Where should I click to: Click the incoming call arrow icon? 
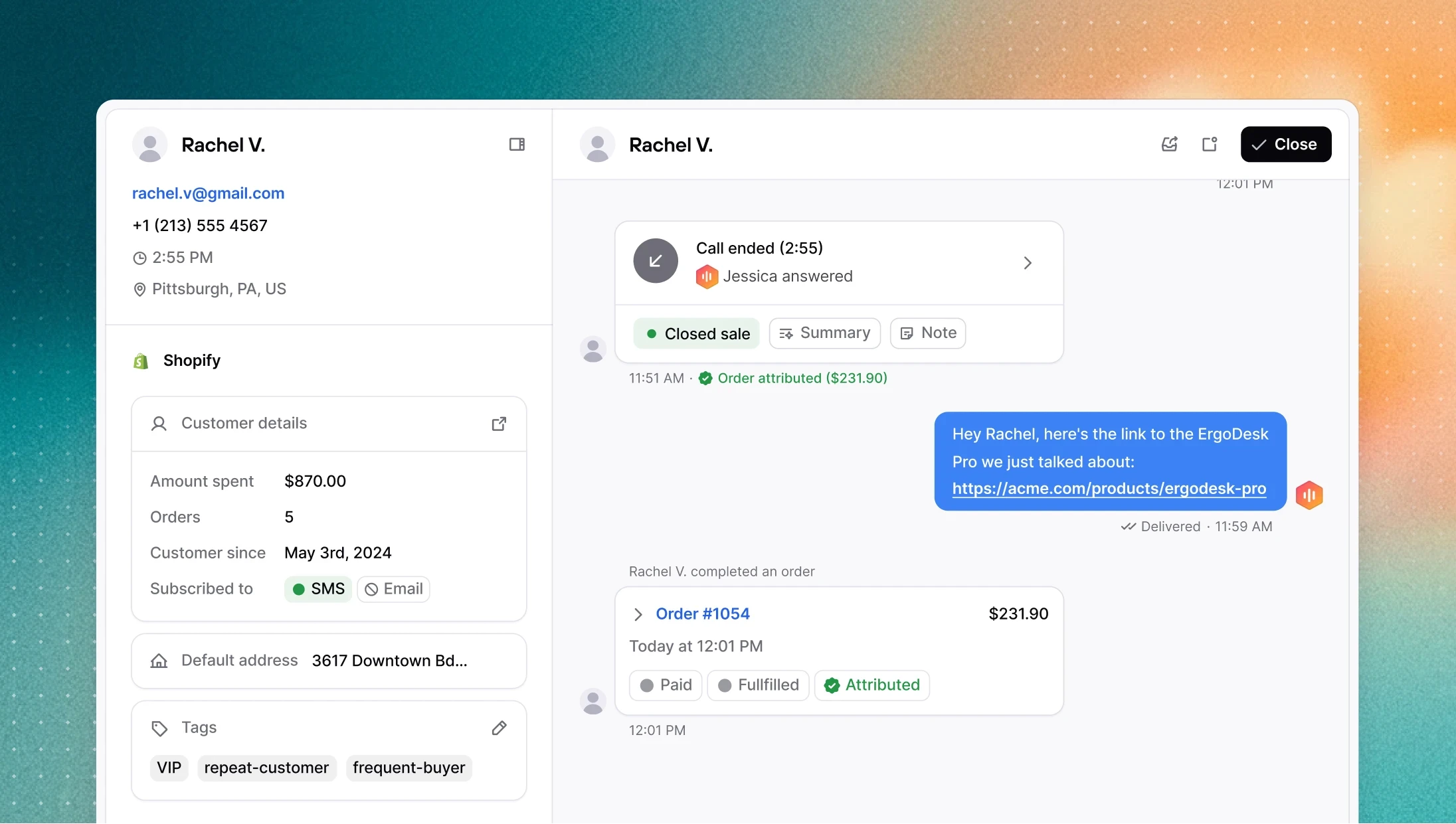pos(656,261)
